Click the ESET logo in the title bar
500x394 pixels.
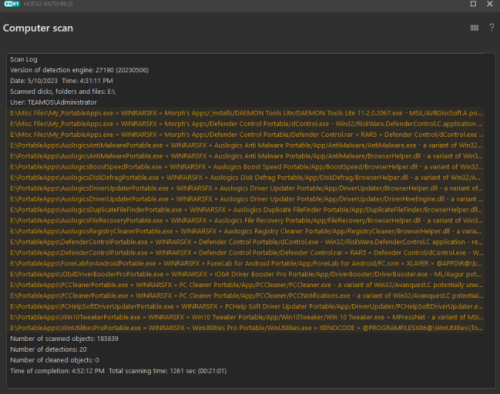click(x=12, y=4)
